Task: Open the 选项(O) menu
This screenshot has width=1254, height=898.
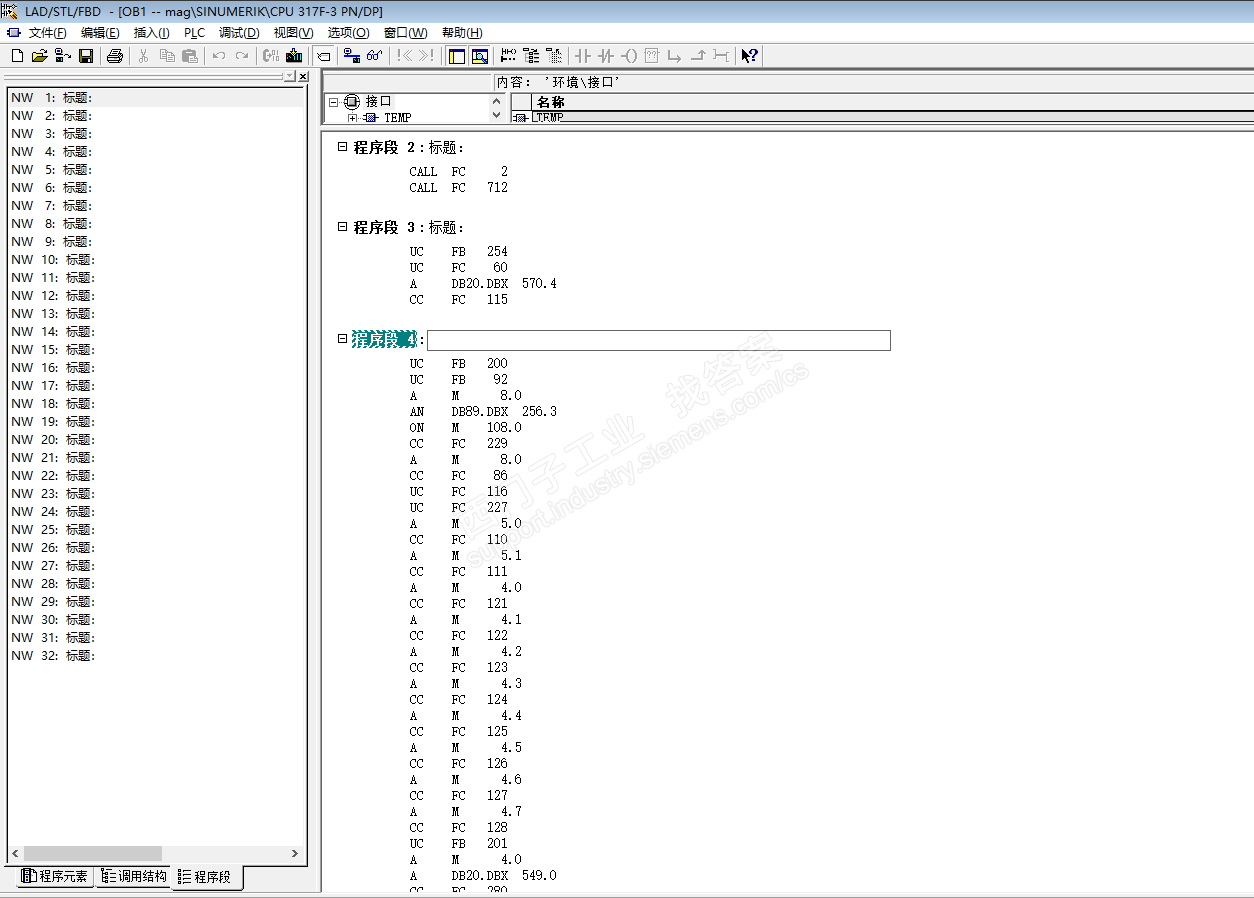Action: click(x=348, y=33)
